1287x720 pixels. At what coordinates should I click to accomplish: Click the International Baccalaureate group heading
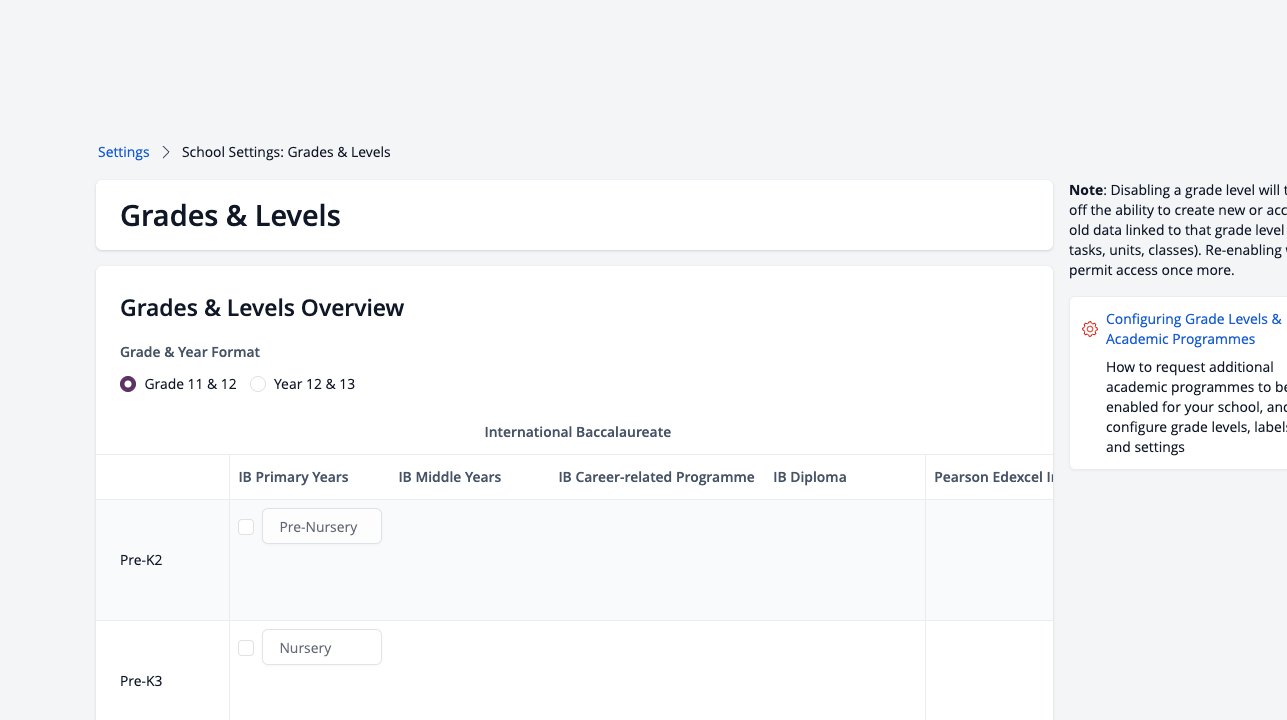click(x=578, y=432)
